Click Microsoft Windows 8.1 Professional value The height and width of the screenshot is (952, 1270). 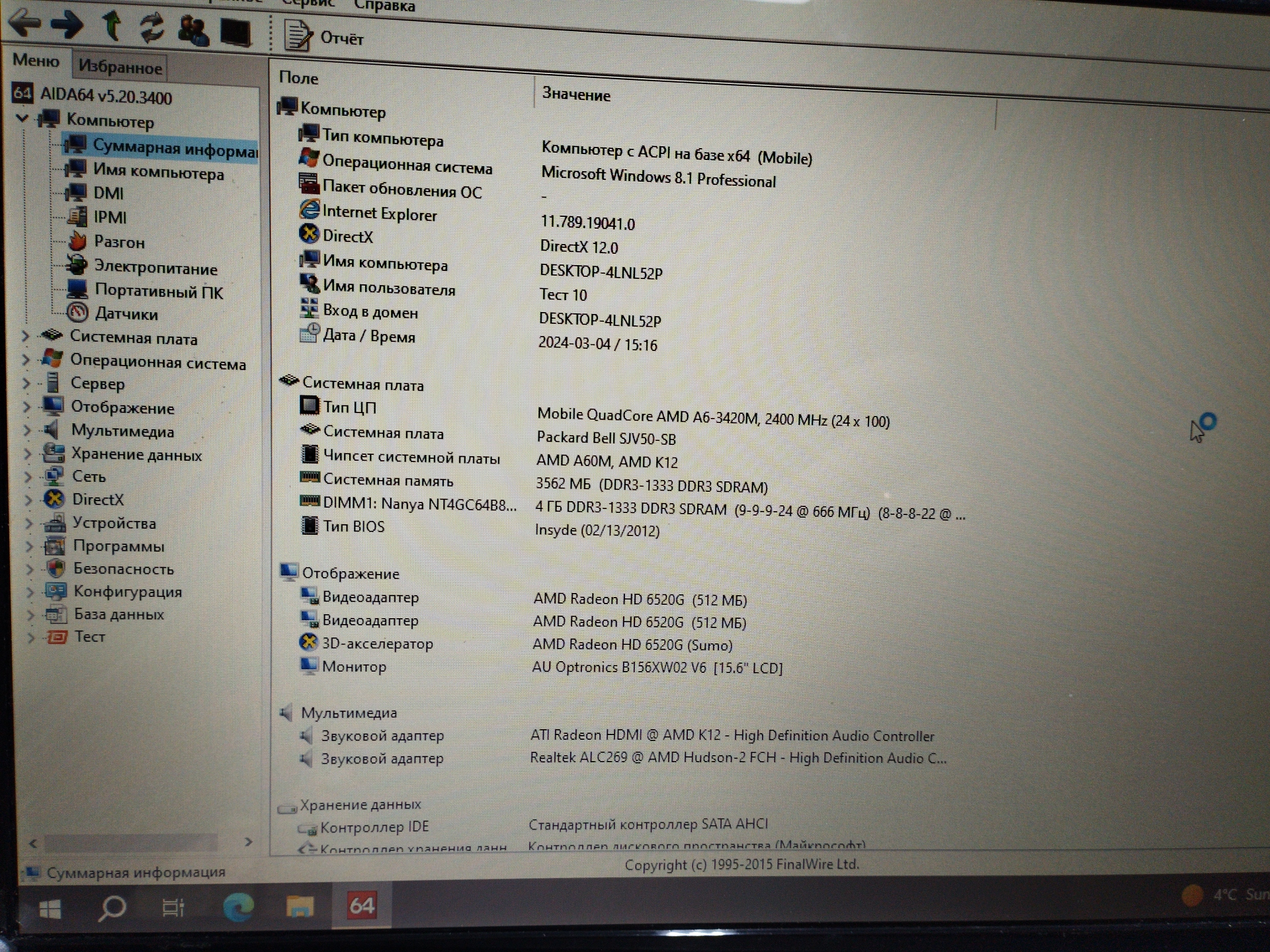pyautogui.click(x=658, y=178)
